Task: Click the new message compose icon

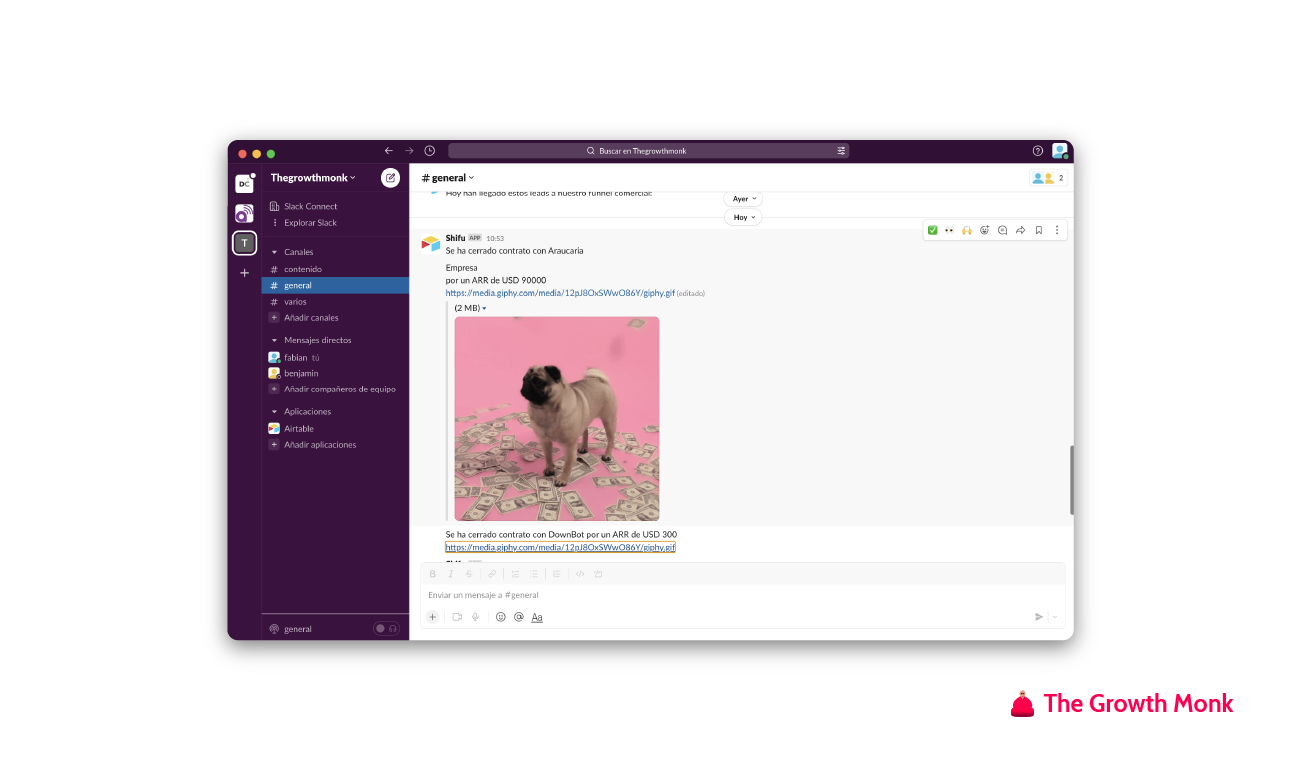Action: tap(390, 178)
